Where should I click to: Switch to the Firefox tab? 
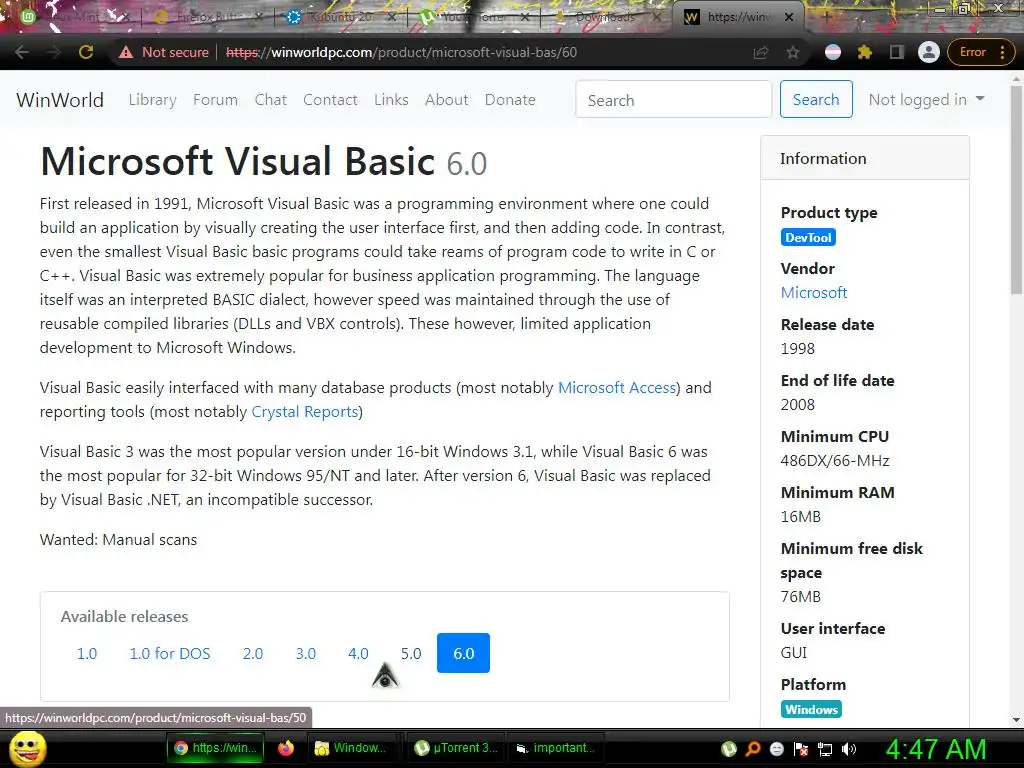pos(206,17)
